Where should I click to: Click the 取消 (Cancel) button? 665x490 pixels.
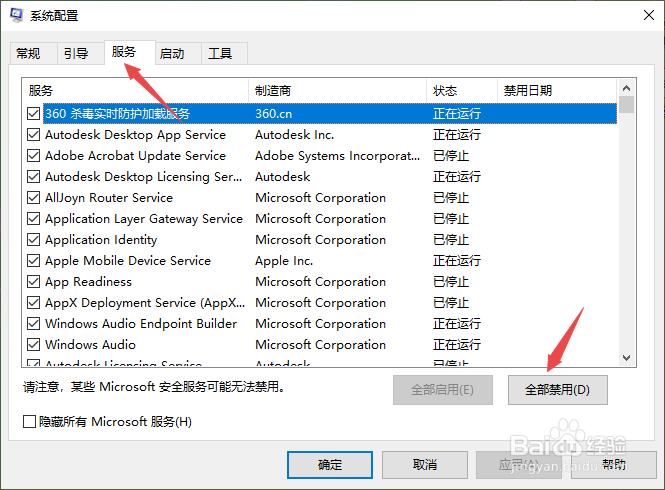click(424, 465)
